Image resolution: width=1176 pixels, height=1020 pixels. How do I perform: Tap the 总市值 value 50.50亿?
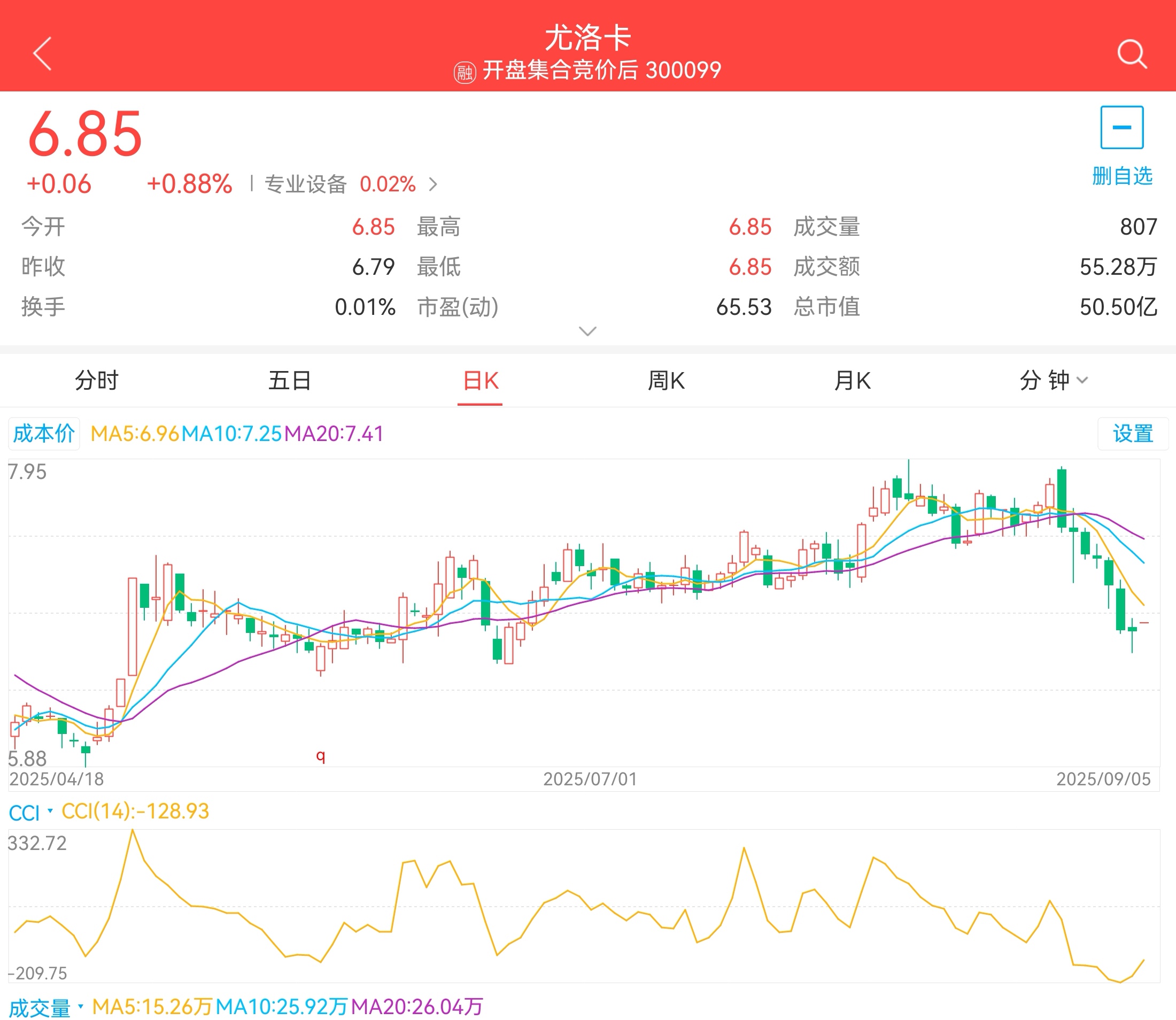pyautogui.click(x=1118, y=307)
